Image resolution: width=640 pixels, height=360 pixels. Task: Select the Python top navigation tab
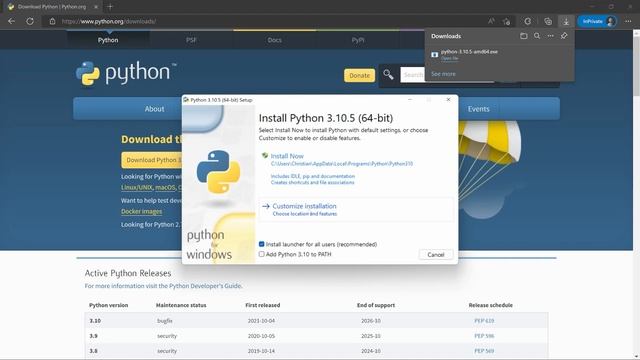pyautogui.click(x=108, y=40)
